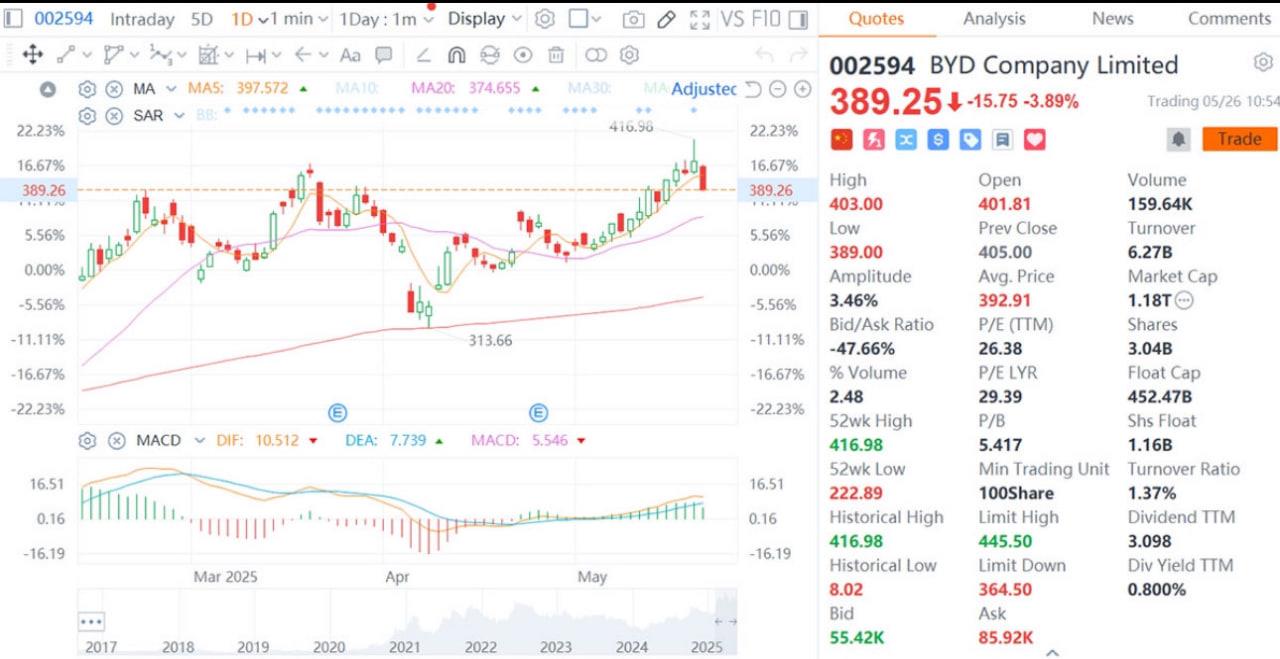The height and width of the screenshot is (659, 1280).
Task: Select the Aa text annotation tool
Action: [x=350, y=55]
